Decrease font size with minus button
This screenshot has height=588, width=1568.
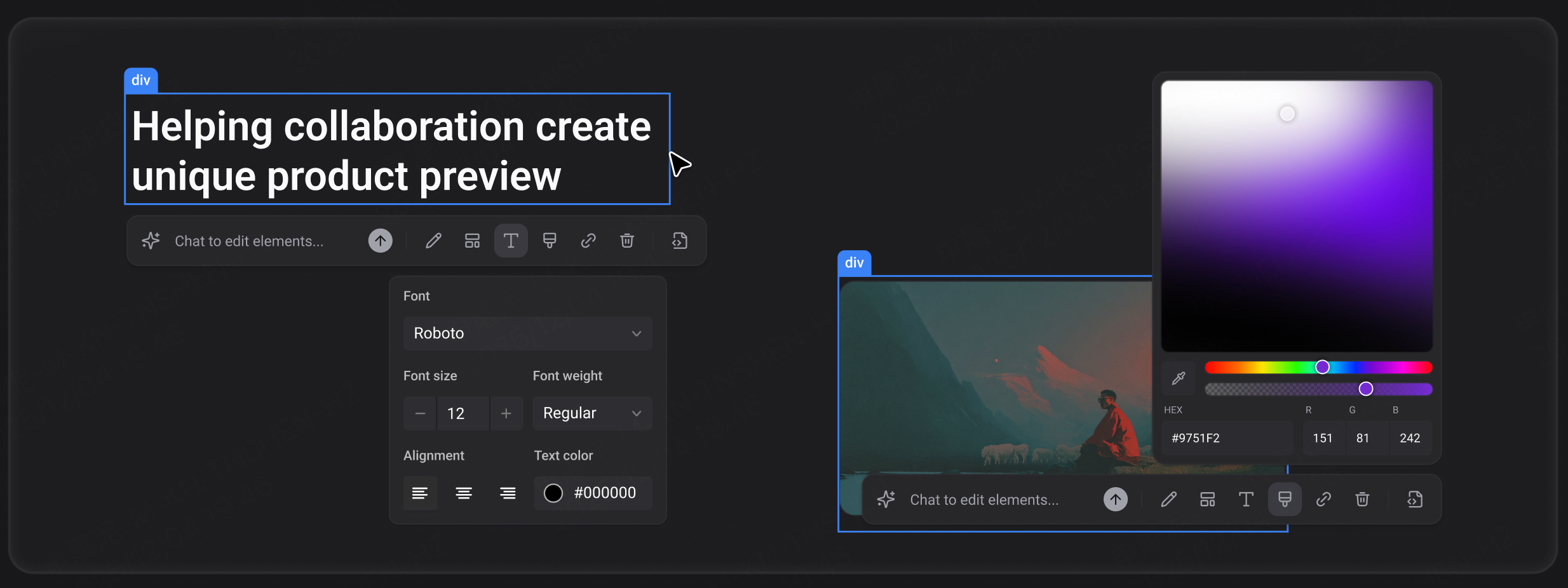[420, 413]
